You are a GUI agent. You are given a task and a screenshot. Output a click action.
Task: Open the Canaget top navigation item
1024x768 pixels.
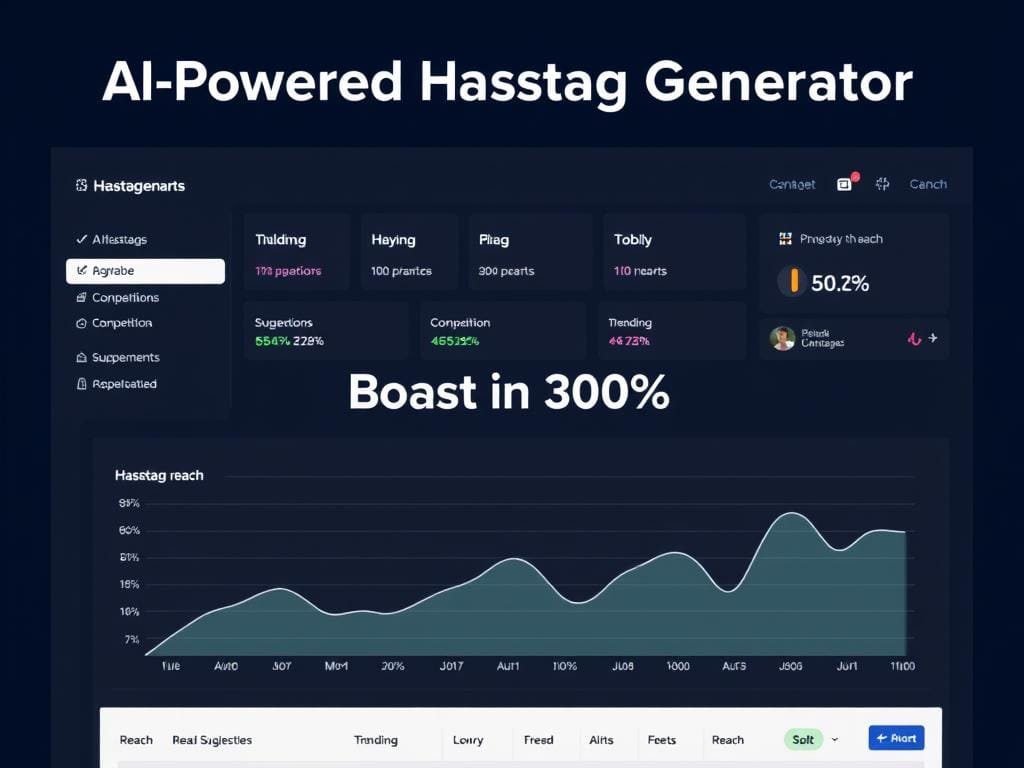[x=792, y=184]
